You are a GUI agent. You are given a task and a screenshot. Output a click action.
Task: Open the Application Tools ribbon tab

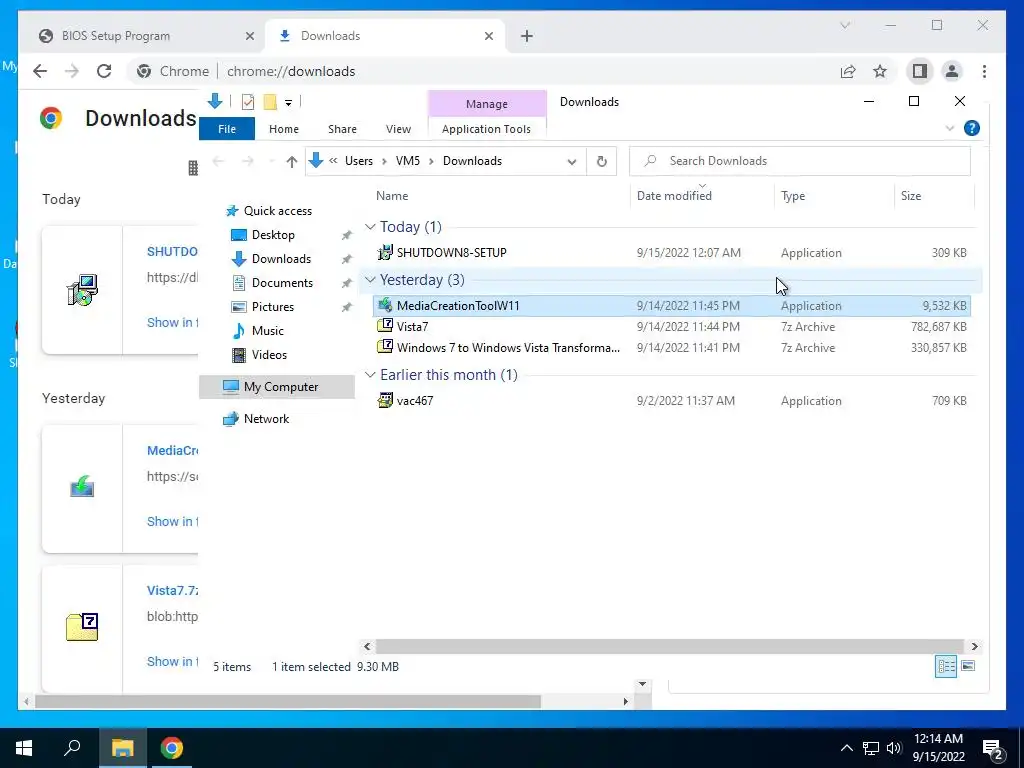[486, 129]
